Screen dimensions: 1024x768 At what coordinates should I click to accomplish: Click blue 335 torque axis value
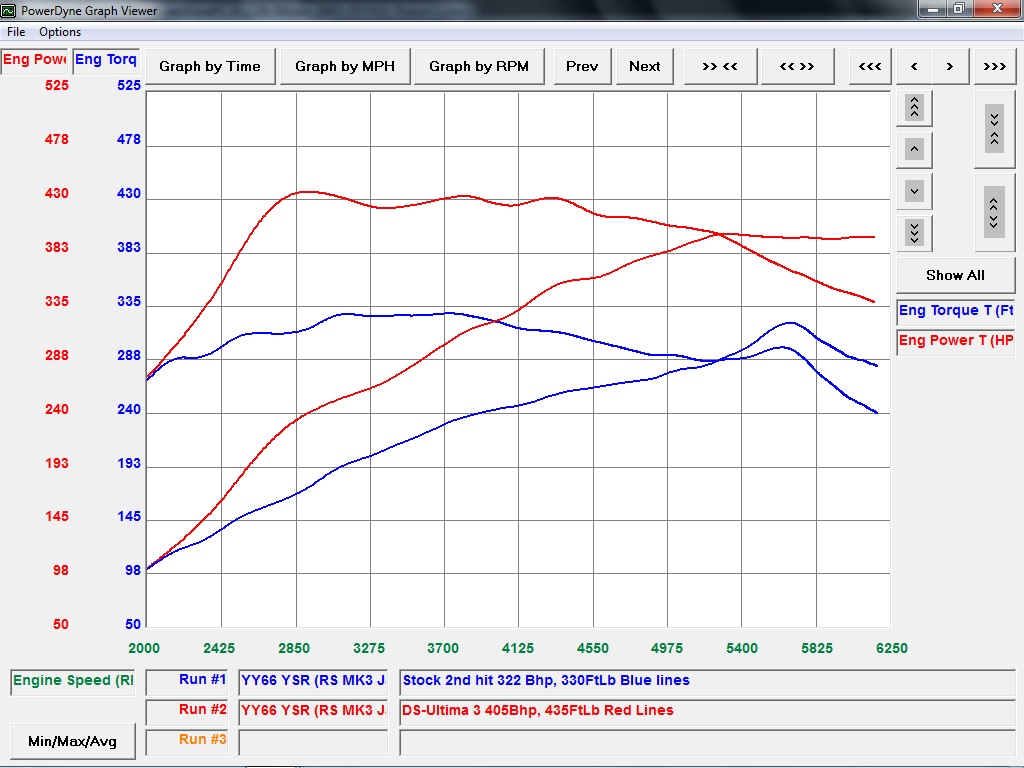click(x=129, y=302)
